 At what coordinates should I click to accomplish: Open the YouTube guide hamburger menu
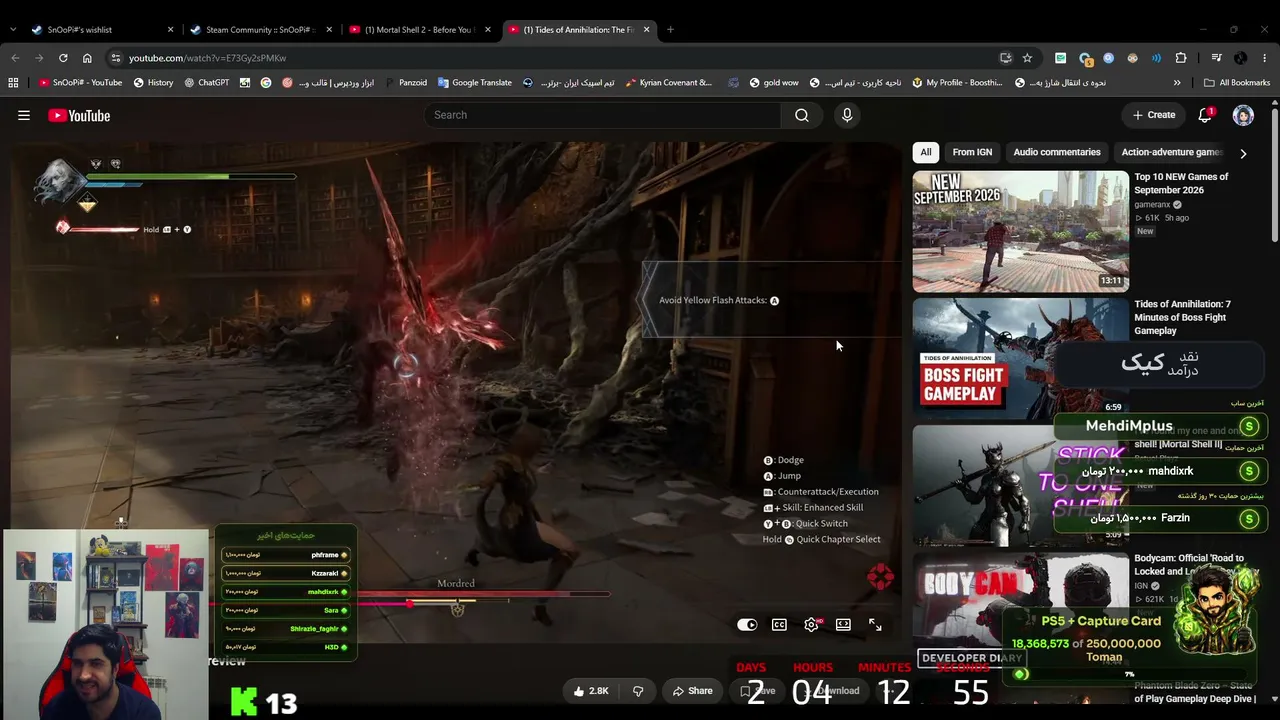point(24,115)
